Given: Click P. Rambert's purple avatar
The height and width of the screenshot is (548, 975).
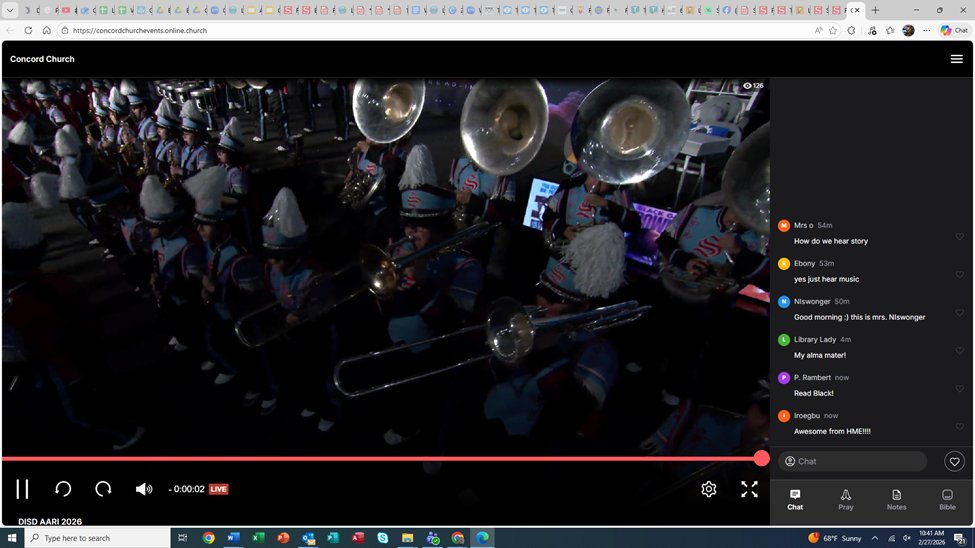Looking at the screenshot, I should 783,378.
